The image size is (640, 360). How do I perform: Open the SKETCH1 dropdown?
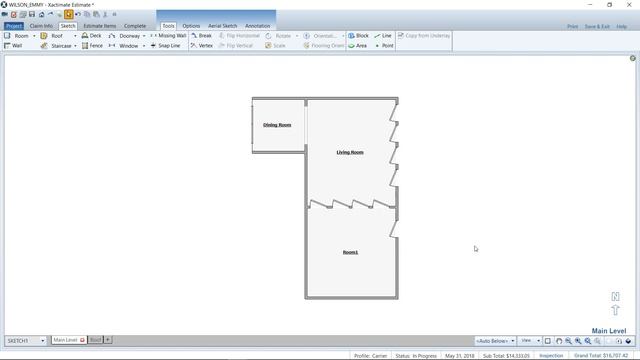coord(26,340)
